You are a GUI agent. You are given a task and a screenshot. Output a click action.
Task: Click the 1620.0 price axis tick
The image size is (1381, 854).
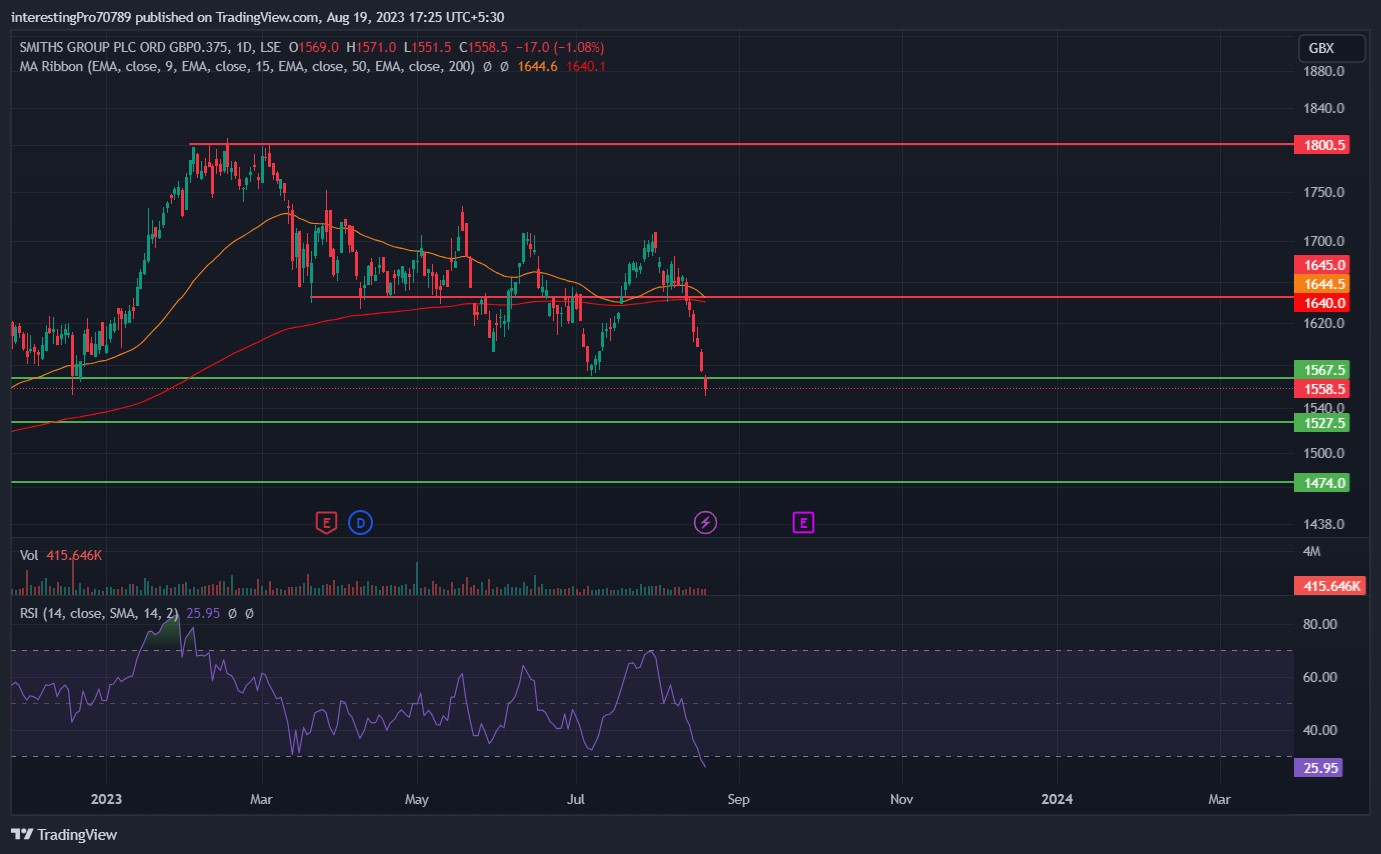[1323, 323]
